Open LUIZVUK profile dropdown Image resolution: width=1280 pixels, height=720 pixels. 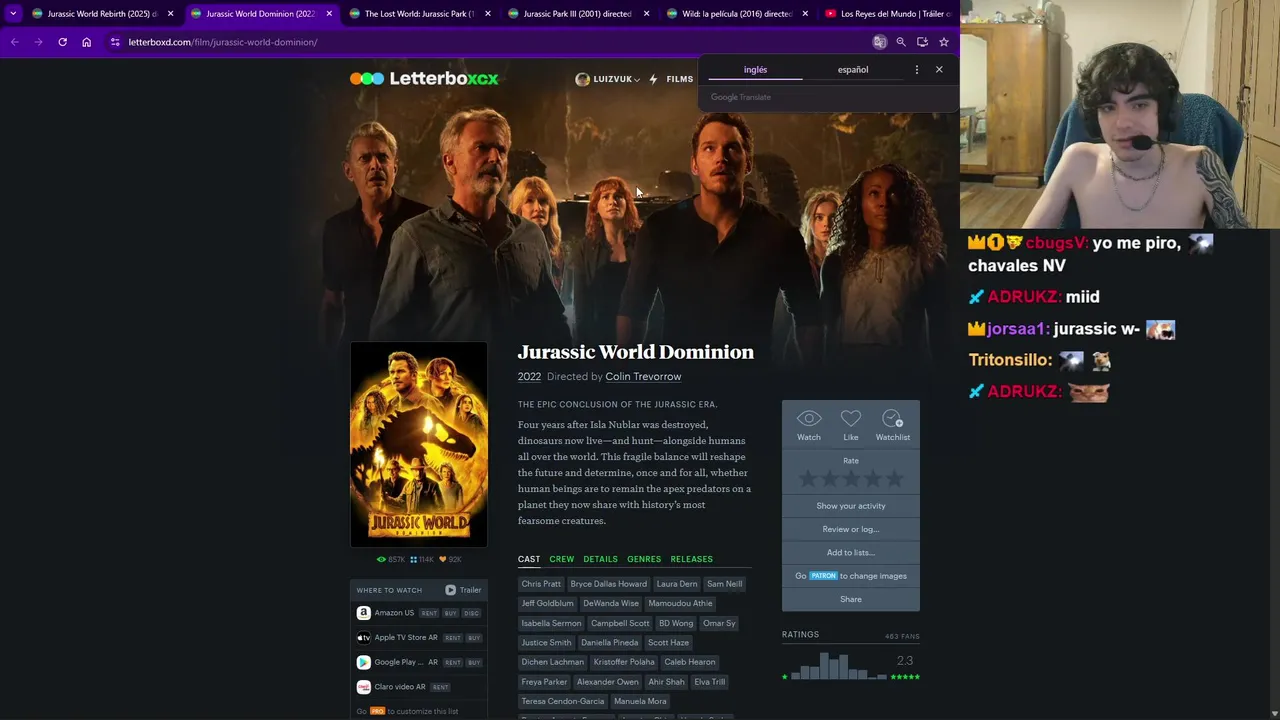tap(608, 79)
